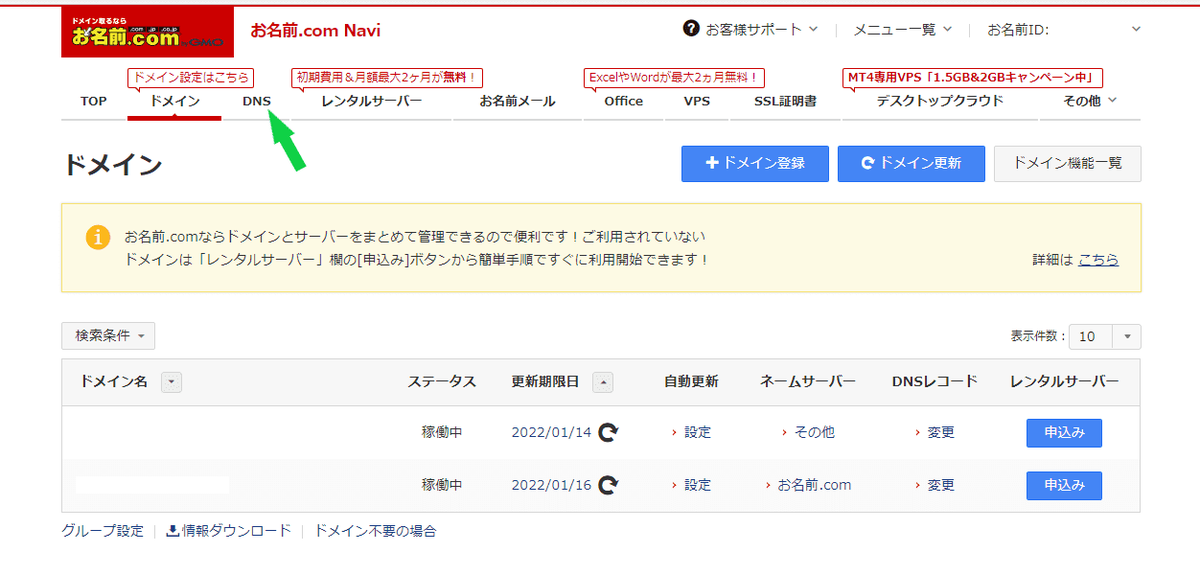Click the 情報ダウンロード link

[236, 531]
